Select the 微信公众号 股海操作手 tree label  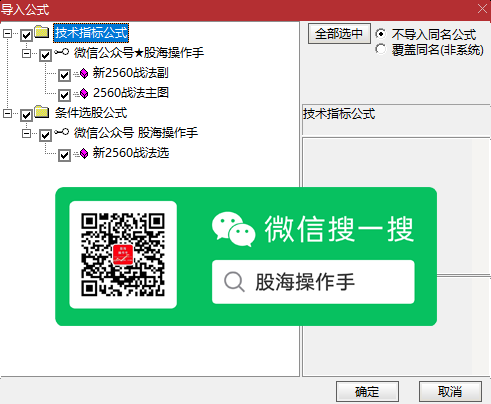pyautogui.click(x=136, y=133)
